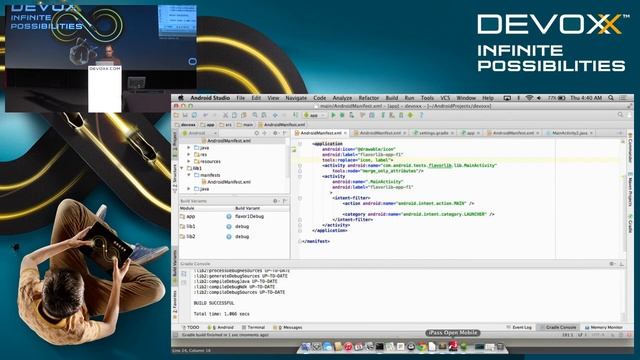Expand the java folder under lib1

click(189, 189)
